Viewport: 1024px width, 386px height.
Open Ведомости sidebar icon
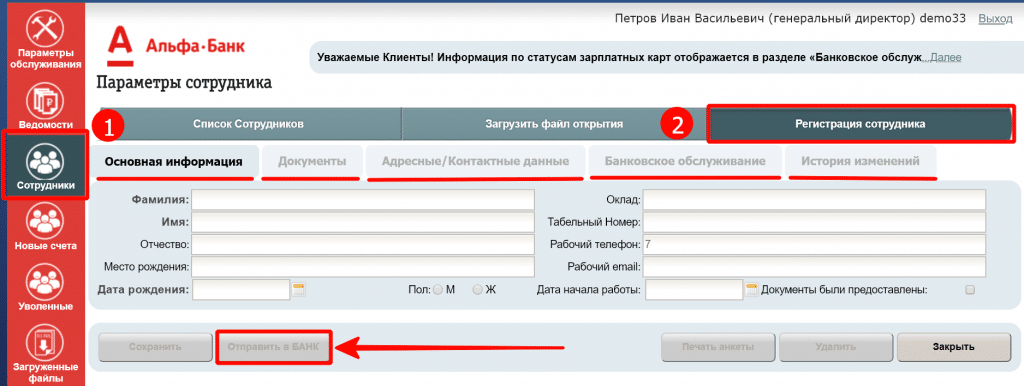point(45,101)
